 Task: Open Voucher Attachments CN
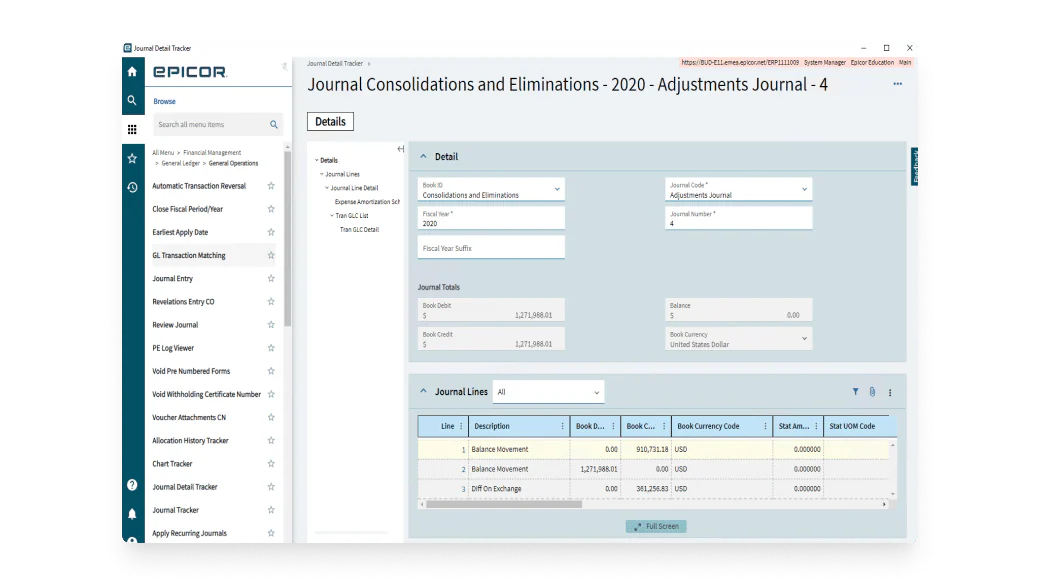[189, 417]
